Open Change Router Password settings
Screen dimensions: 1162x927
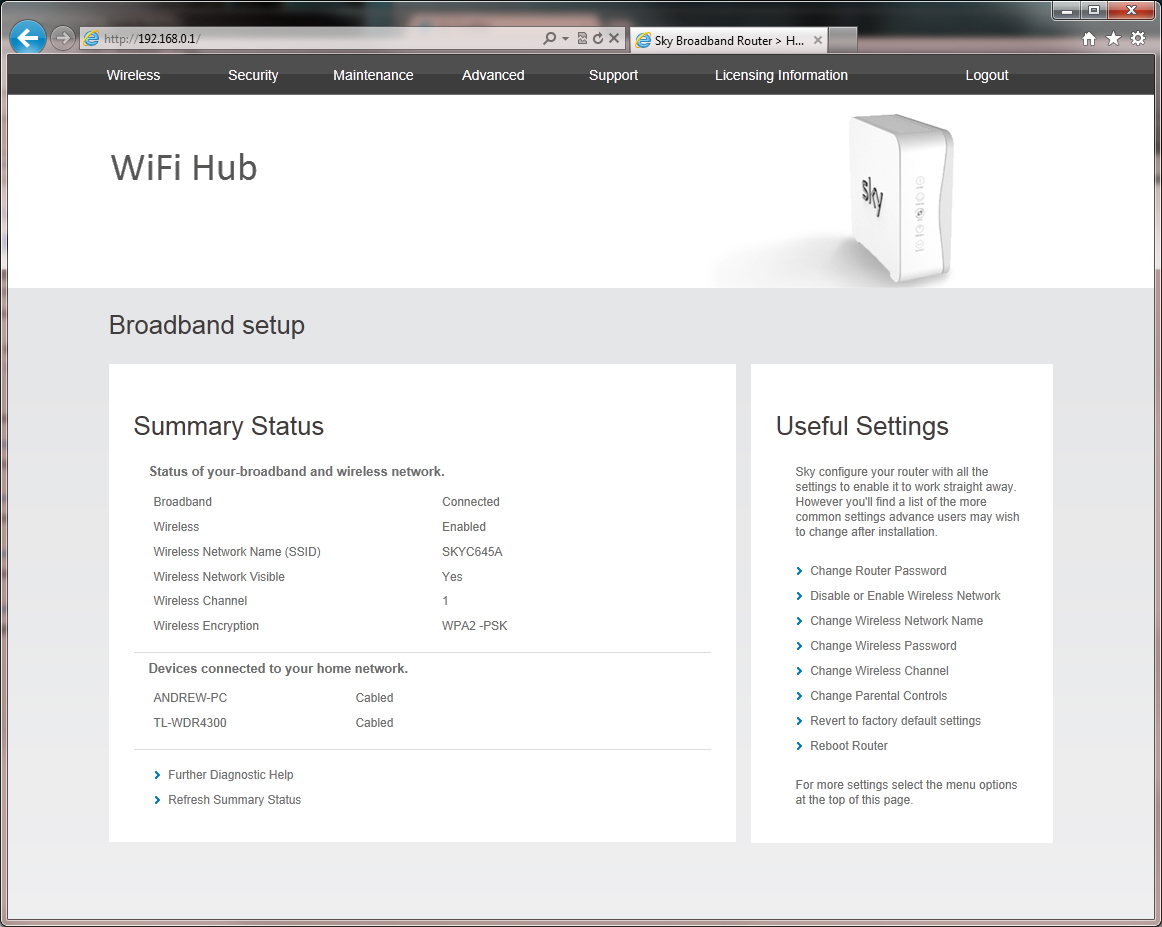tap(878, 570)
